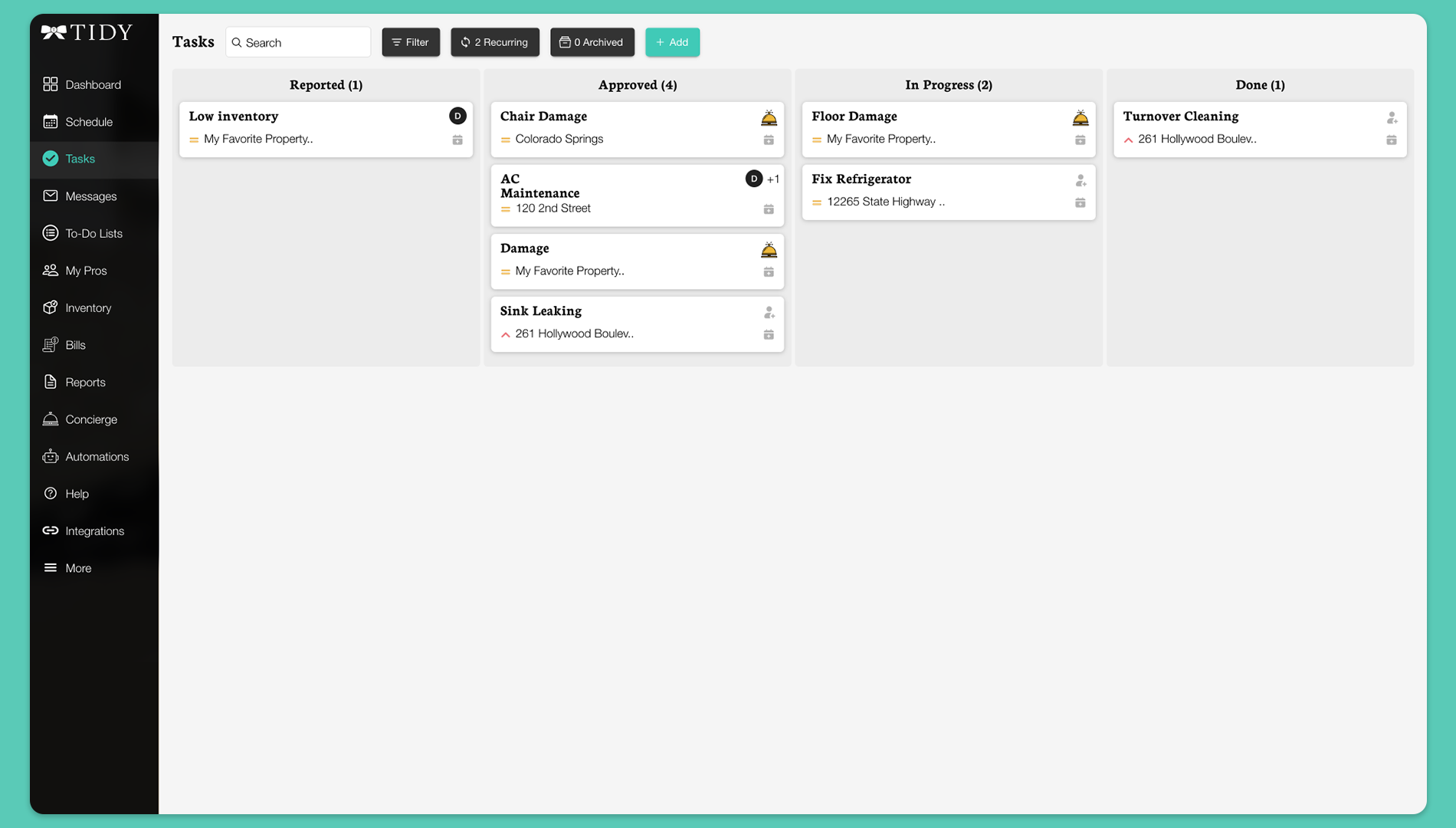
Task: Click the high priority arrow on Sink Leaking
Action: point(506,334)
